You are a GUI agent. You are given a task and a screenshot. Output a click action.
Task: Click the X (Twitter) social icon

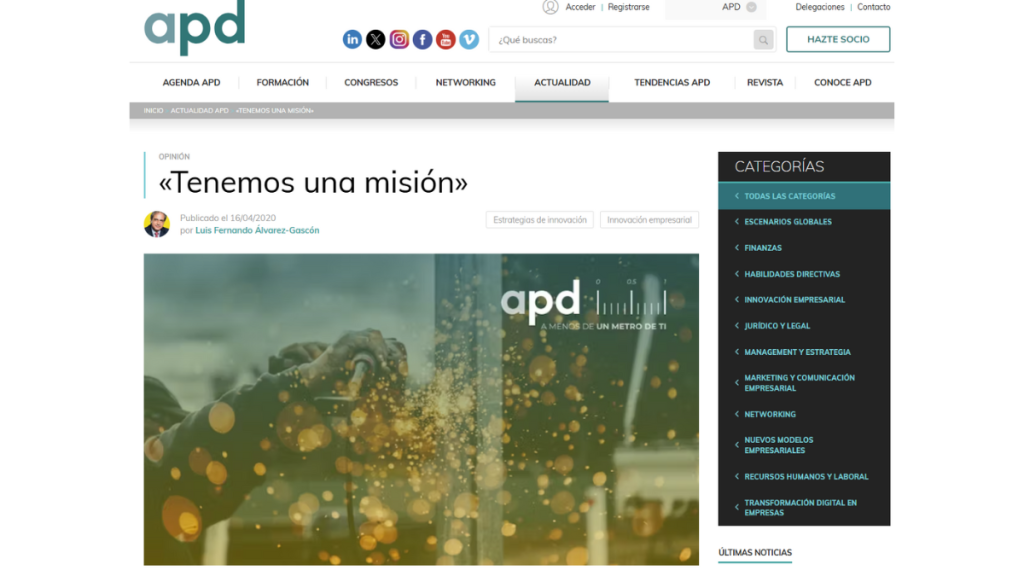375,39
